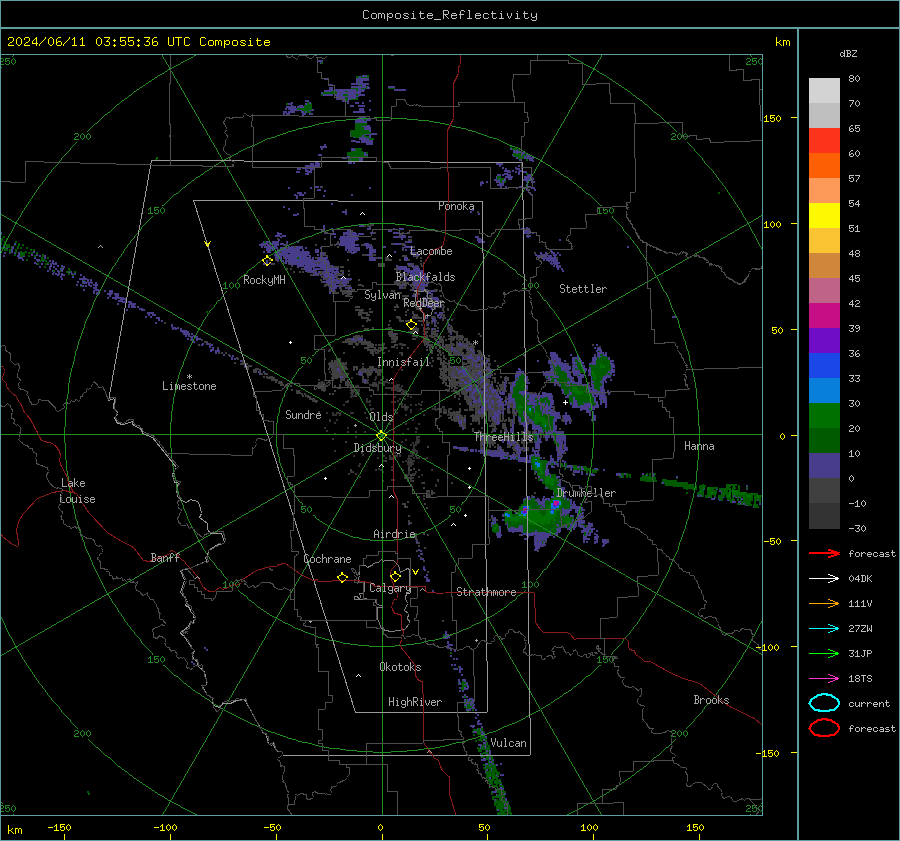This screenshot has height=841, width=900.
Task: Click the purple legend color swatch
Action: [824, 340]
